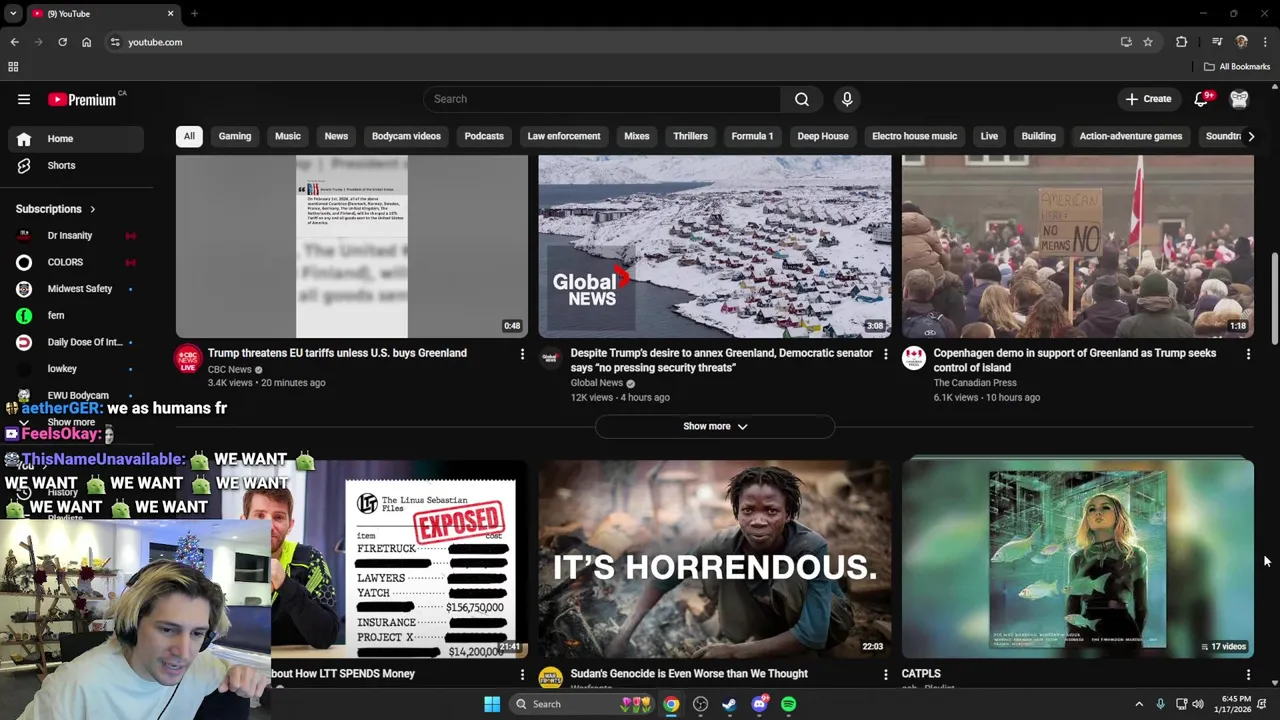Select the Music filter chip
1280x720 pixels.
(x=288, y=136)
